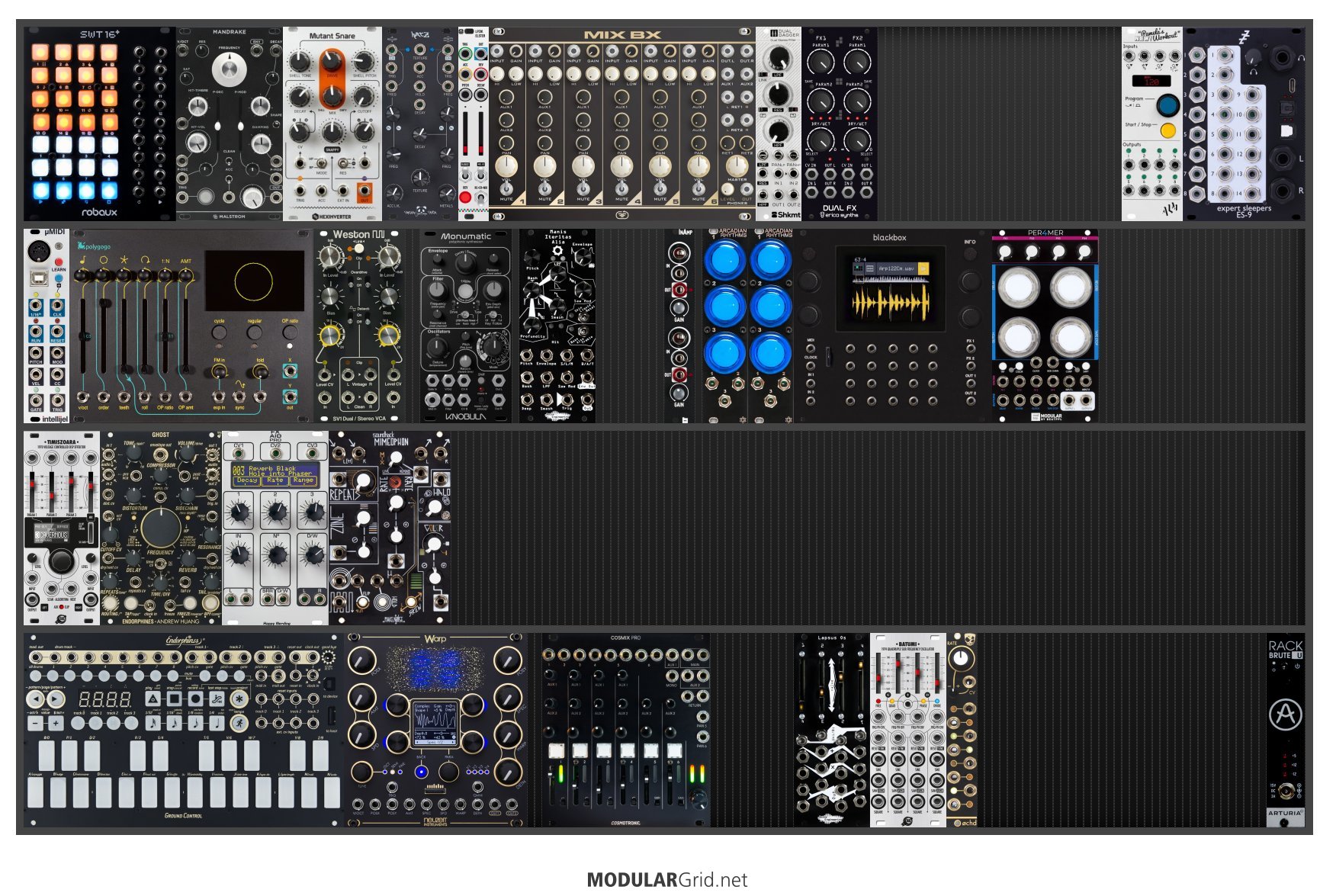Screen dimensions: 1336x896
Task: Click the Arpeggio key on Ground Control
Action: (35, 792)
